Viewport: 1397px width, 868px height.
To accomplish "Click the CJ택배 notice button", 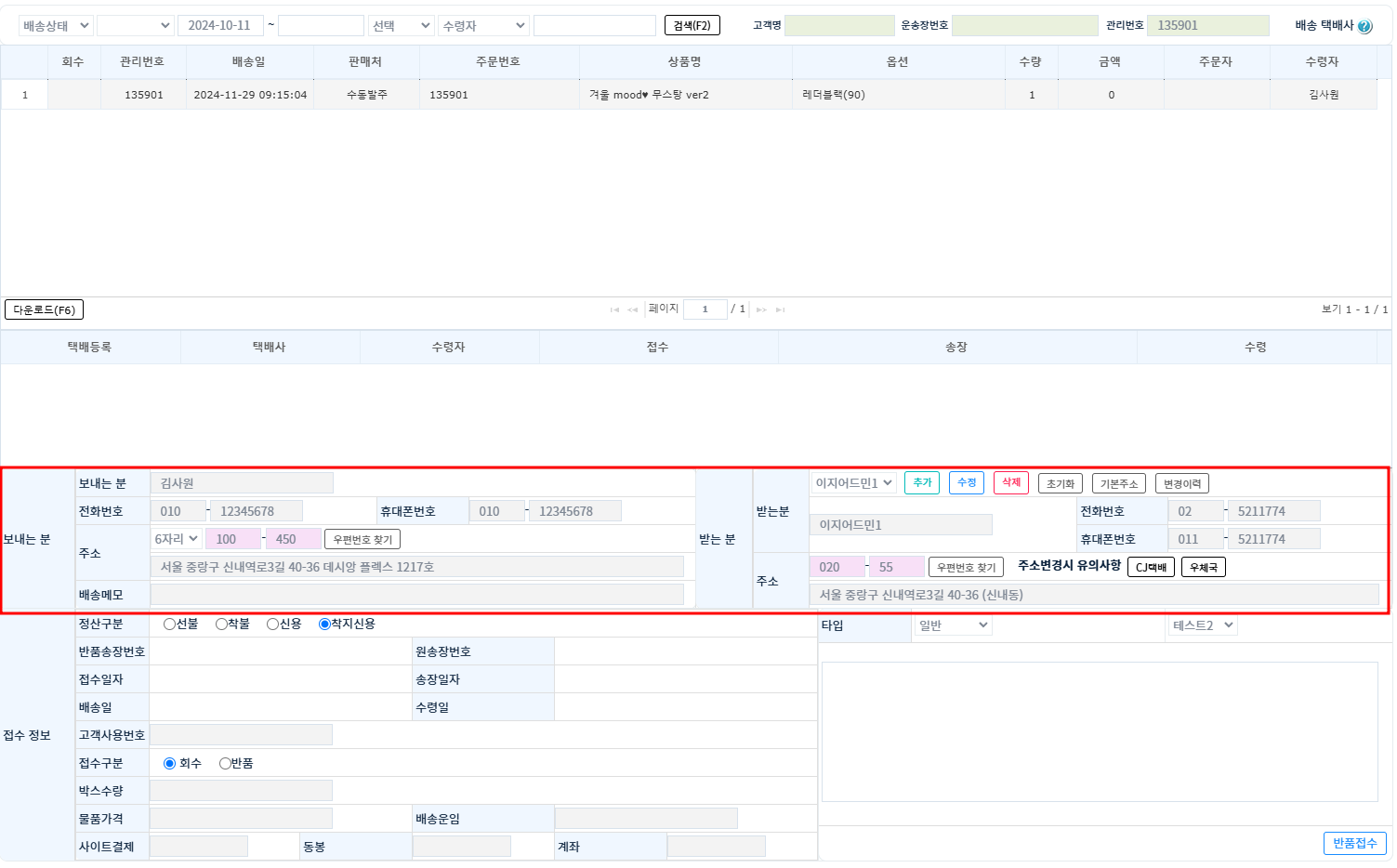I will [1151, 567].
